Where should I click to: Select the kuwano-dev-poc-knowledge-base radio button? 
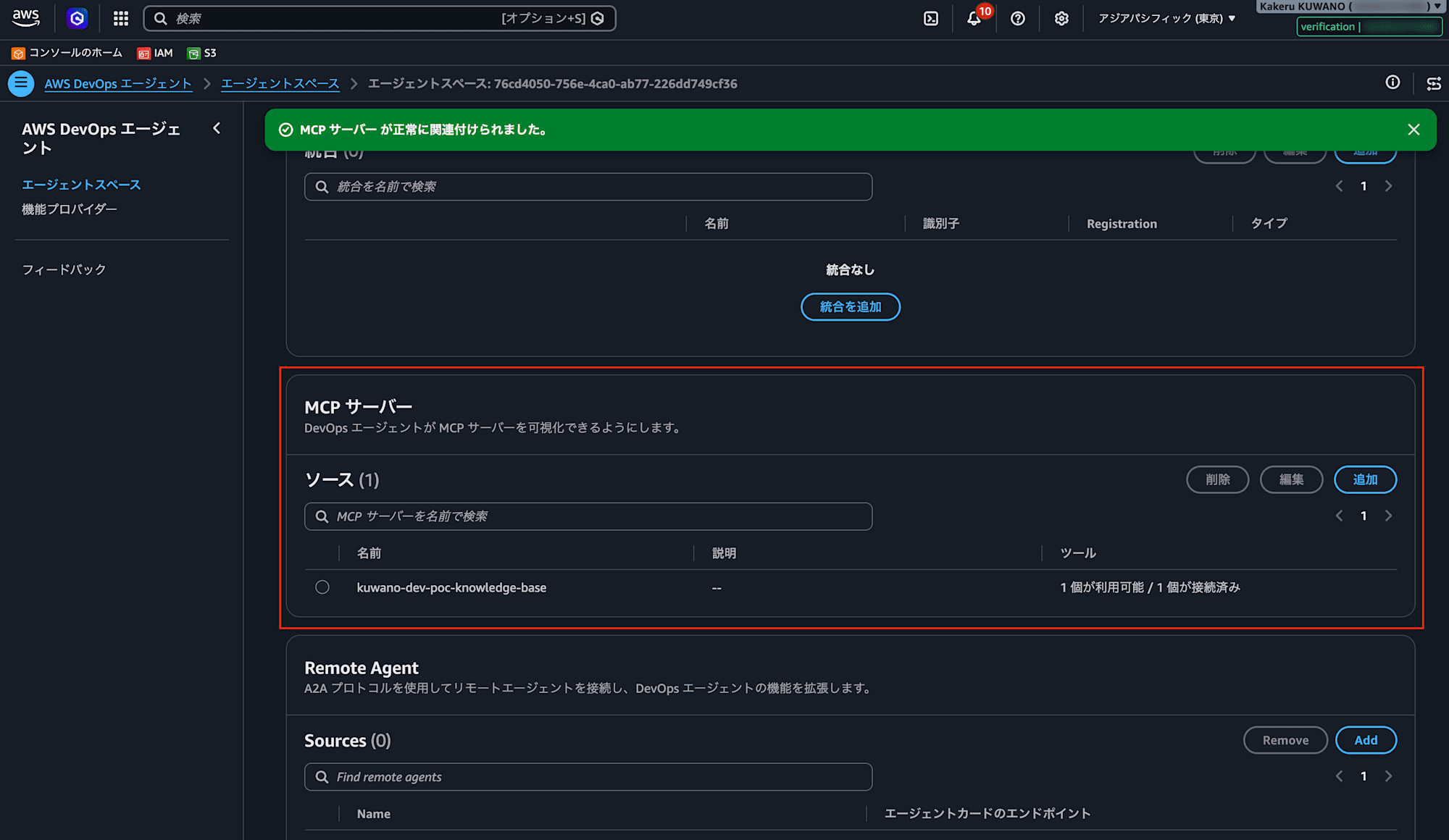click(x=322, y=587)
